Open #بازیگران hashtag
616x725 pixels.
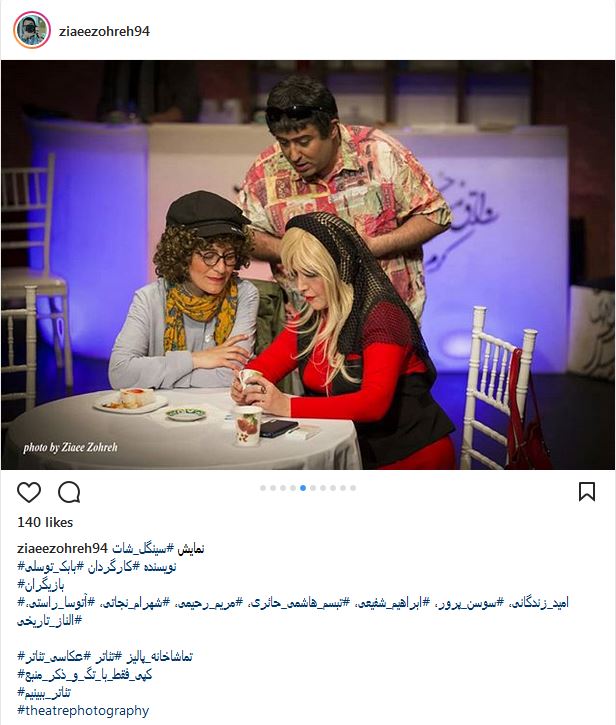[x=41, y=585]
